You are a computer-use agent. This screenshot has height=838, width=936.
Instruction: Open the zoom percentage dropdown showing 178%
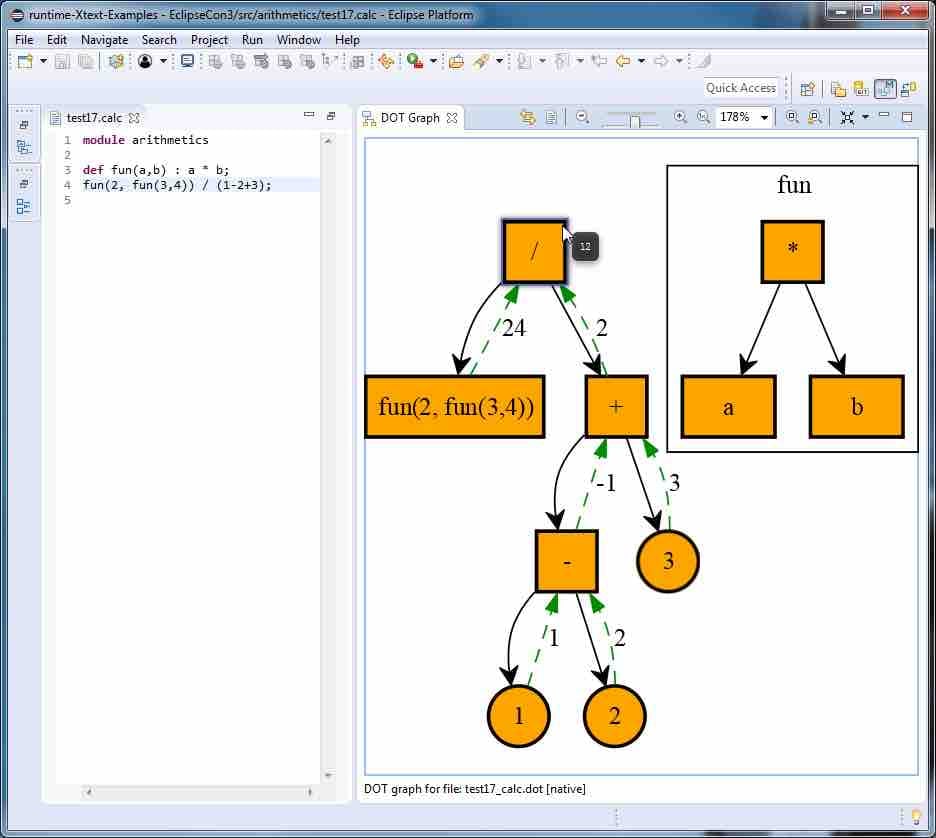click(x=765, y=117)
